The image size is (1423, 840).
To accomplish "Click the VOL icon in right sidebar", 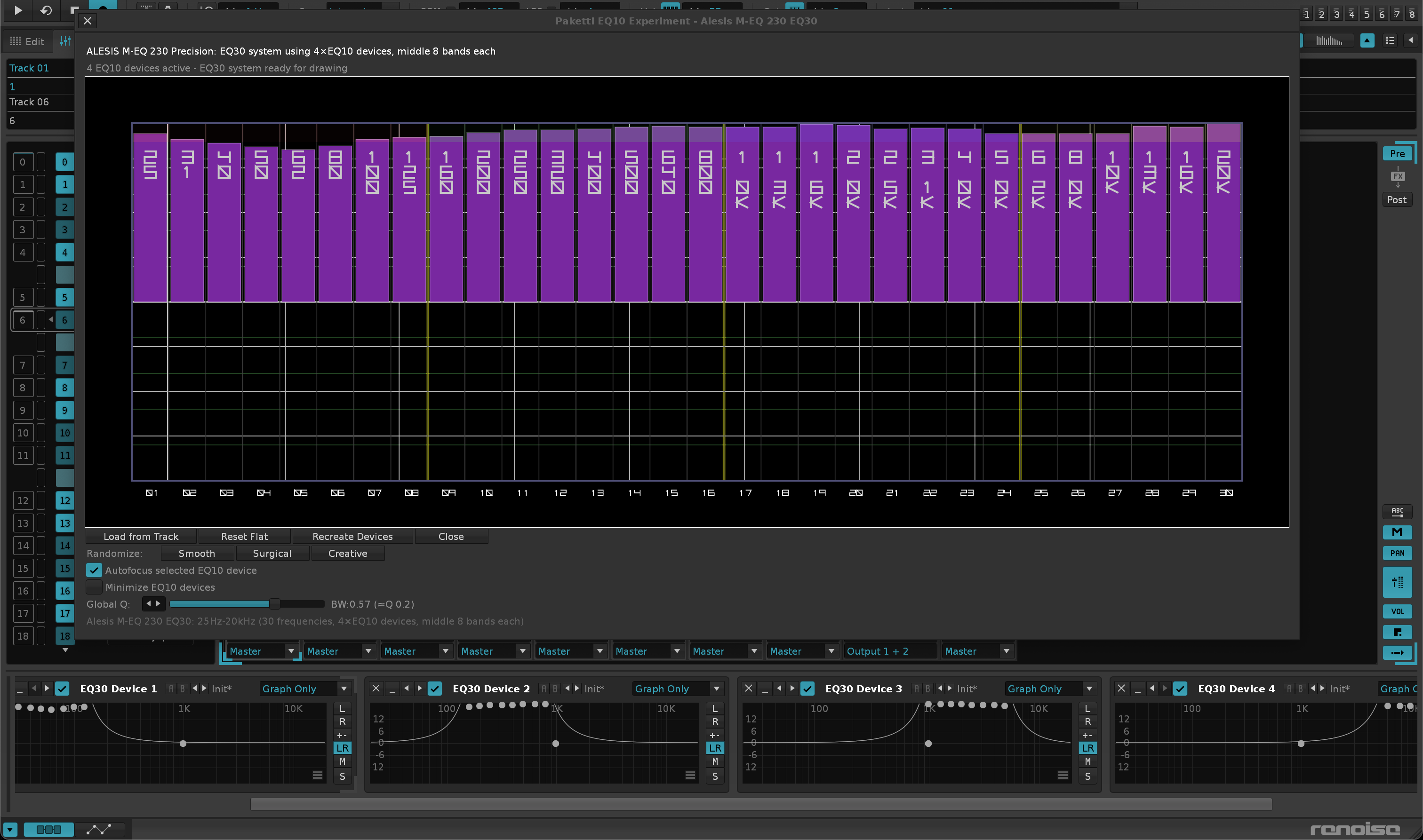I will 1397,611.
